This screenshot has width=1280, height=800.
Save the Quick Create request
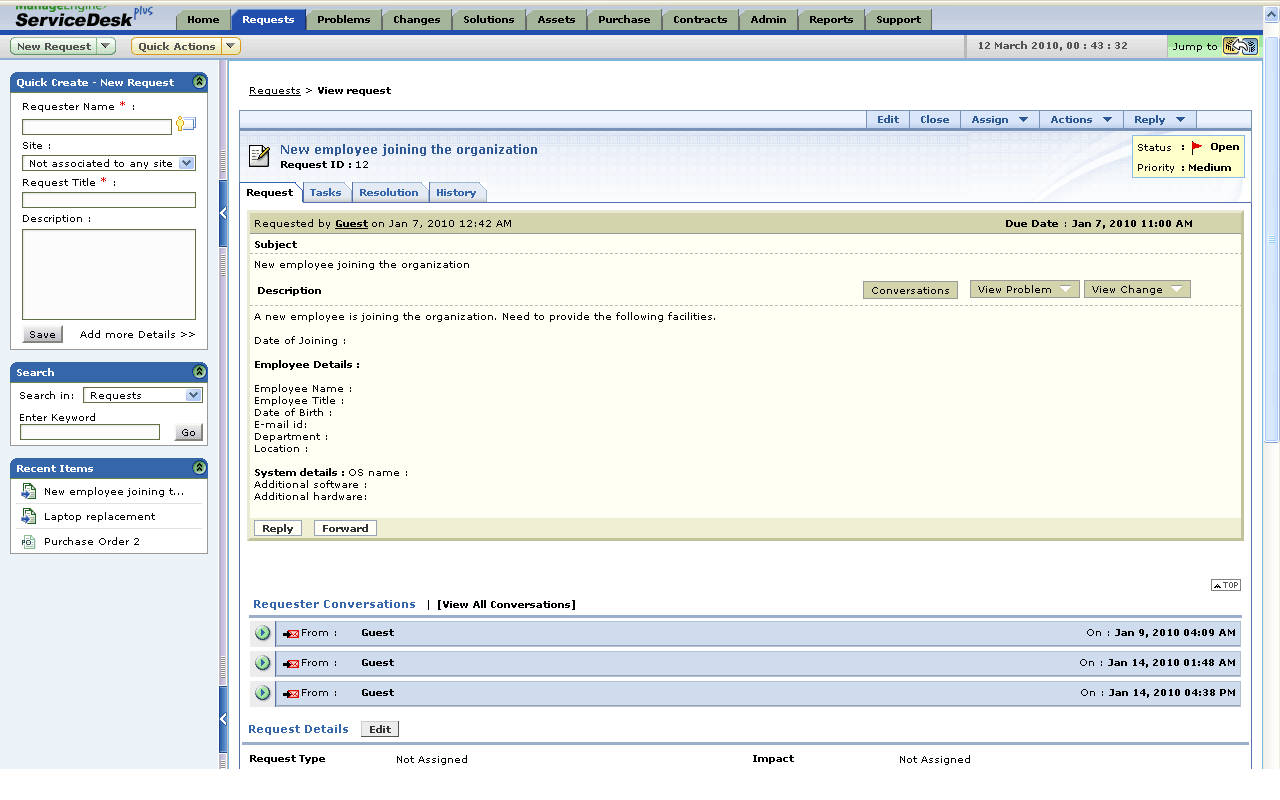click(x=42, y=335)
